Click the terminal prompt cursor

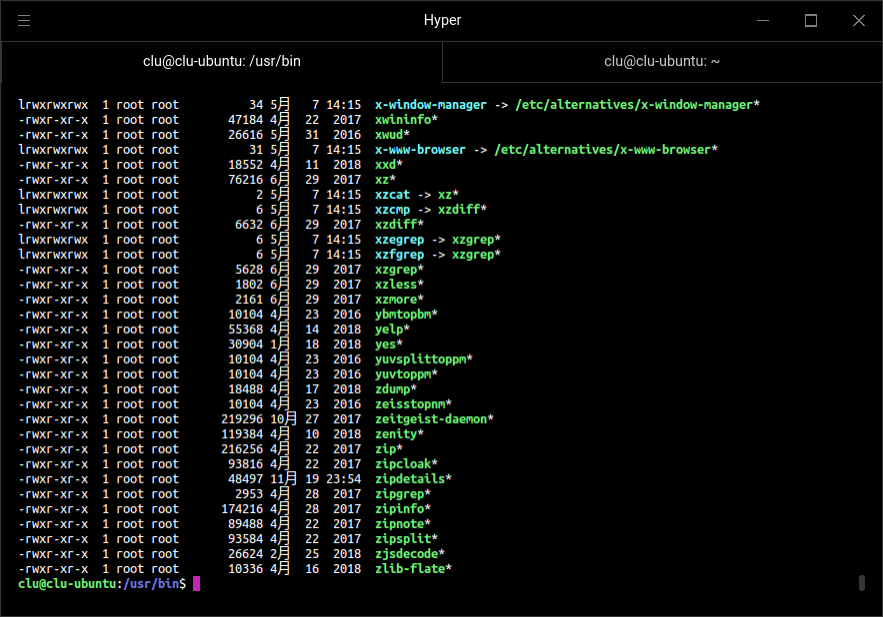coord(196,583)
